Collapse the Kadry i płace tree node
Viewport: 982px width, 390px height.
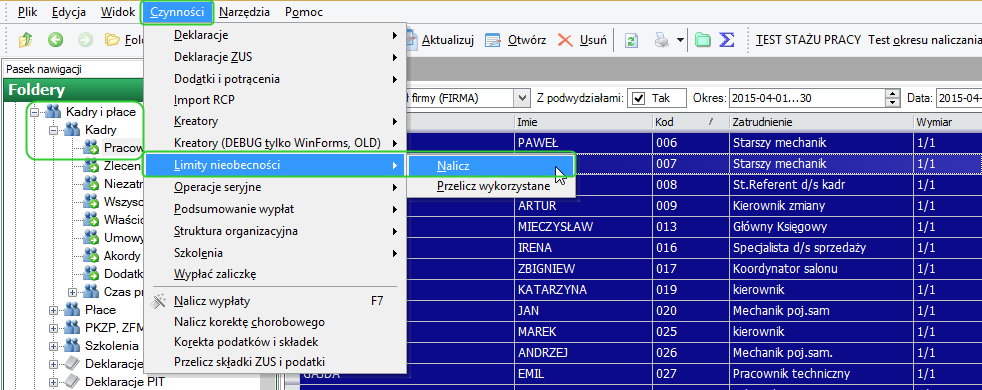pos(34,112)
